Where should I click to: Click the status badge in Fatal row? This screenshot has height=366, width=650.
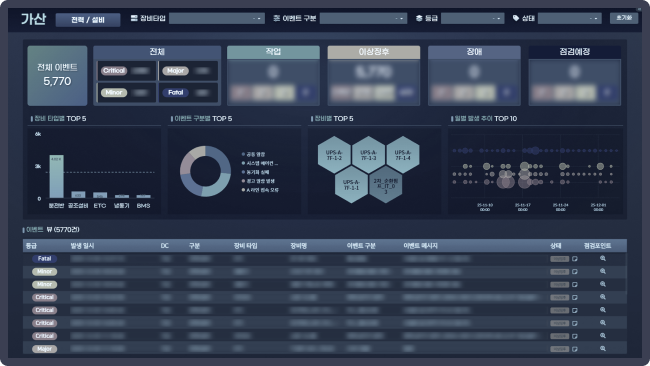coord(559,259)
